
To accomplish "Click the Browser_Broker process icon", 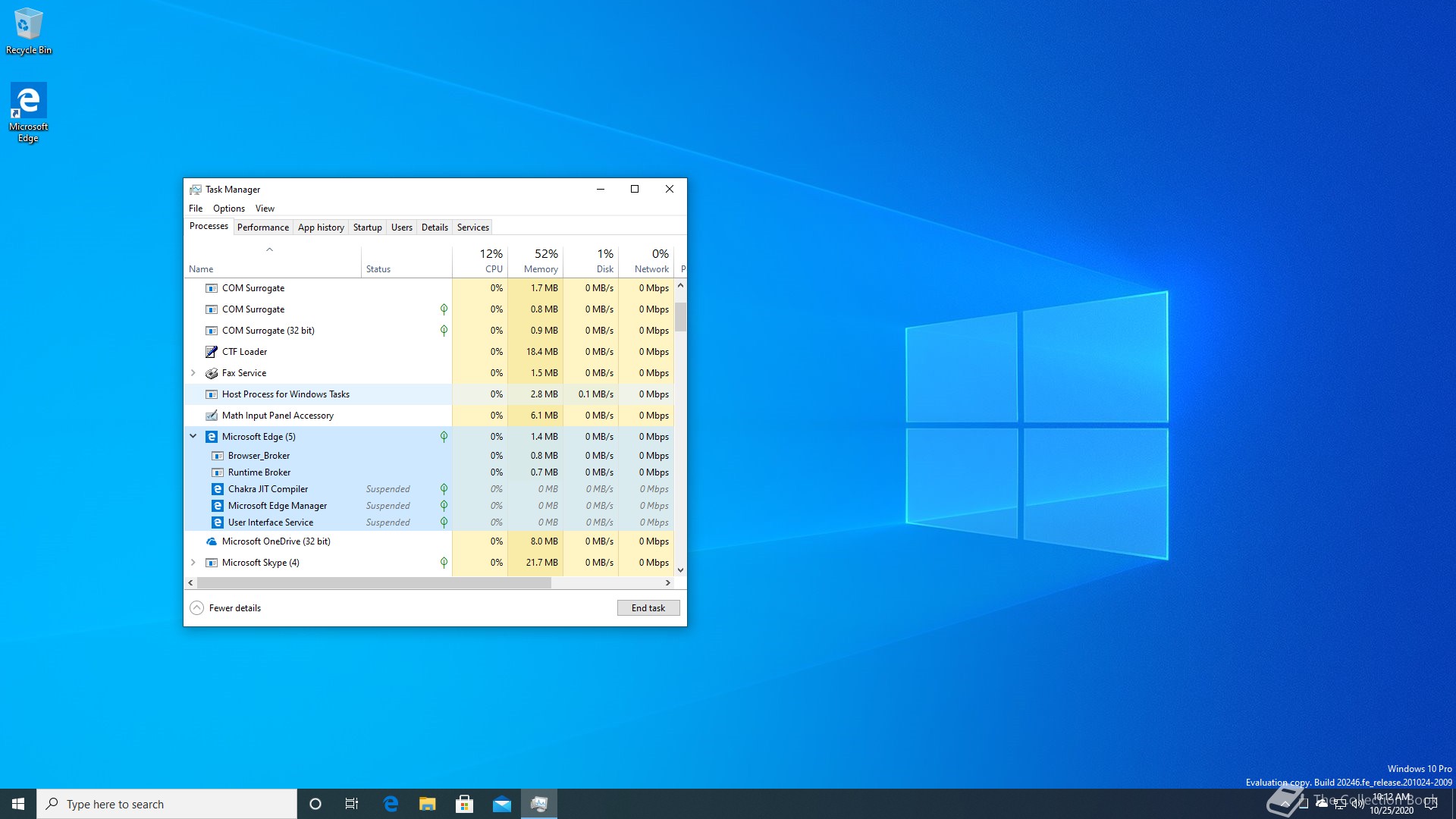I will click(x=218, y=456).
